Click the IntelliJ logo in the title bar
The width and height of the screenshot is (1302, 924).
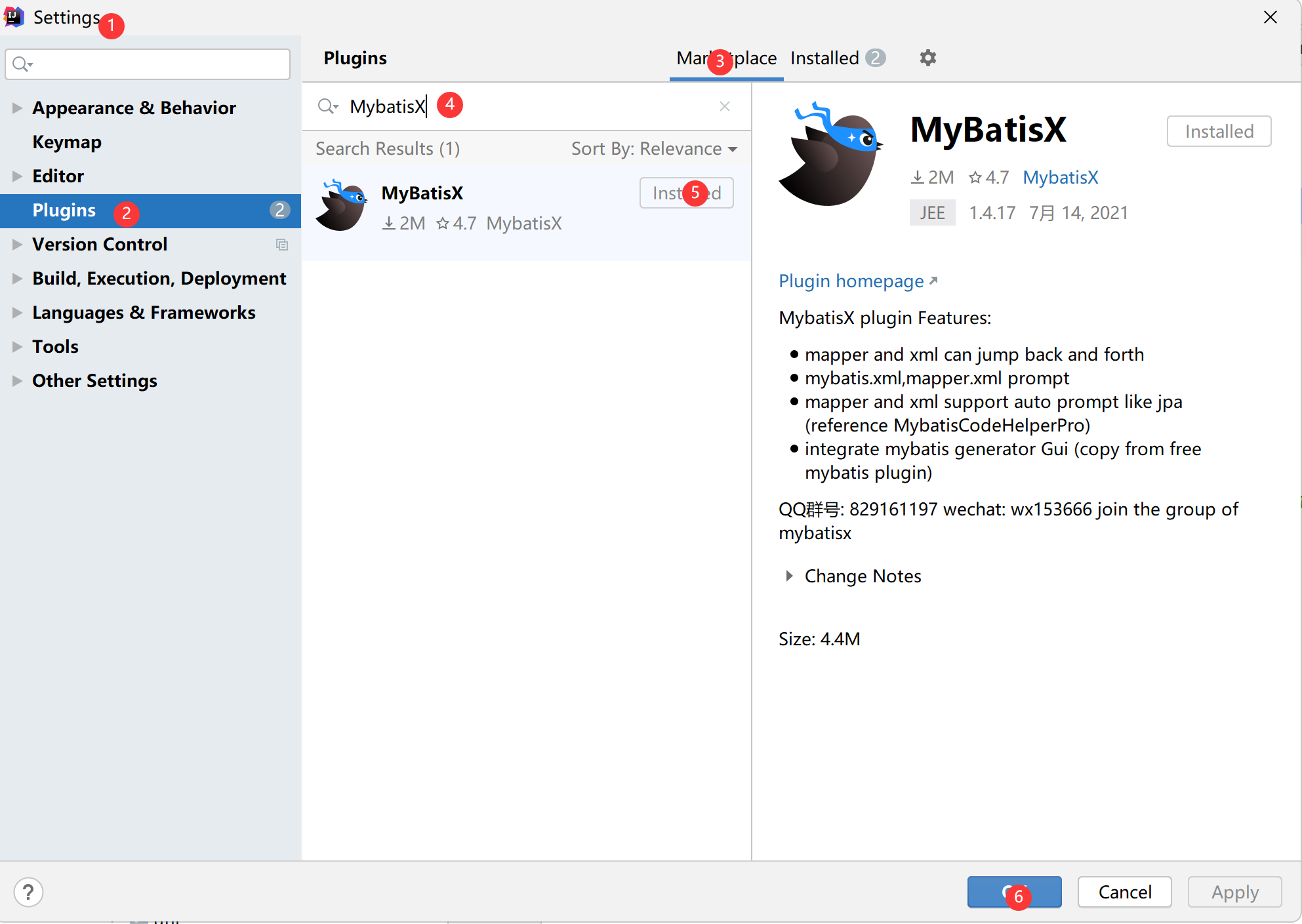click(14, 16)
